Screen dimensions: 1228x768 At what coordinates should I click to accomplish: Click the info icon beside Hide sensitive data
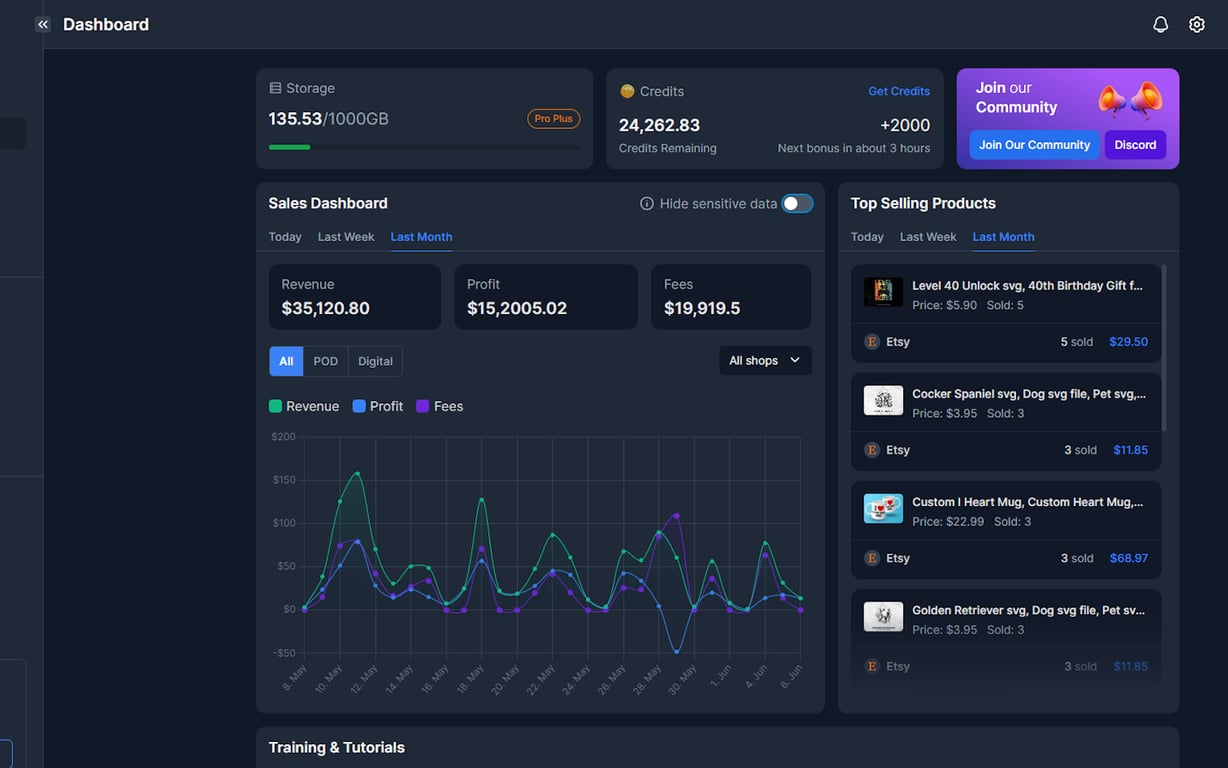click(x=647, y=203)
